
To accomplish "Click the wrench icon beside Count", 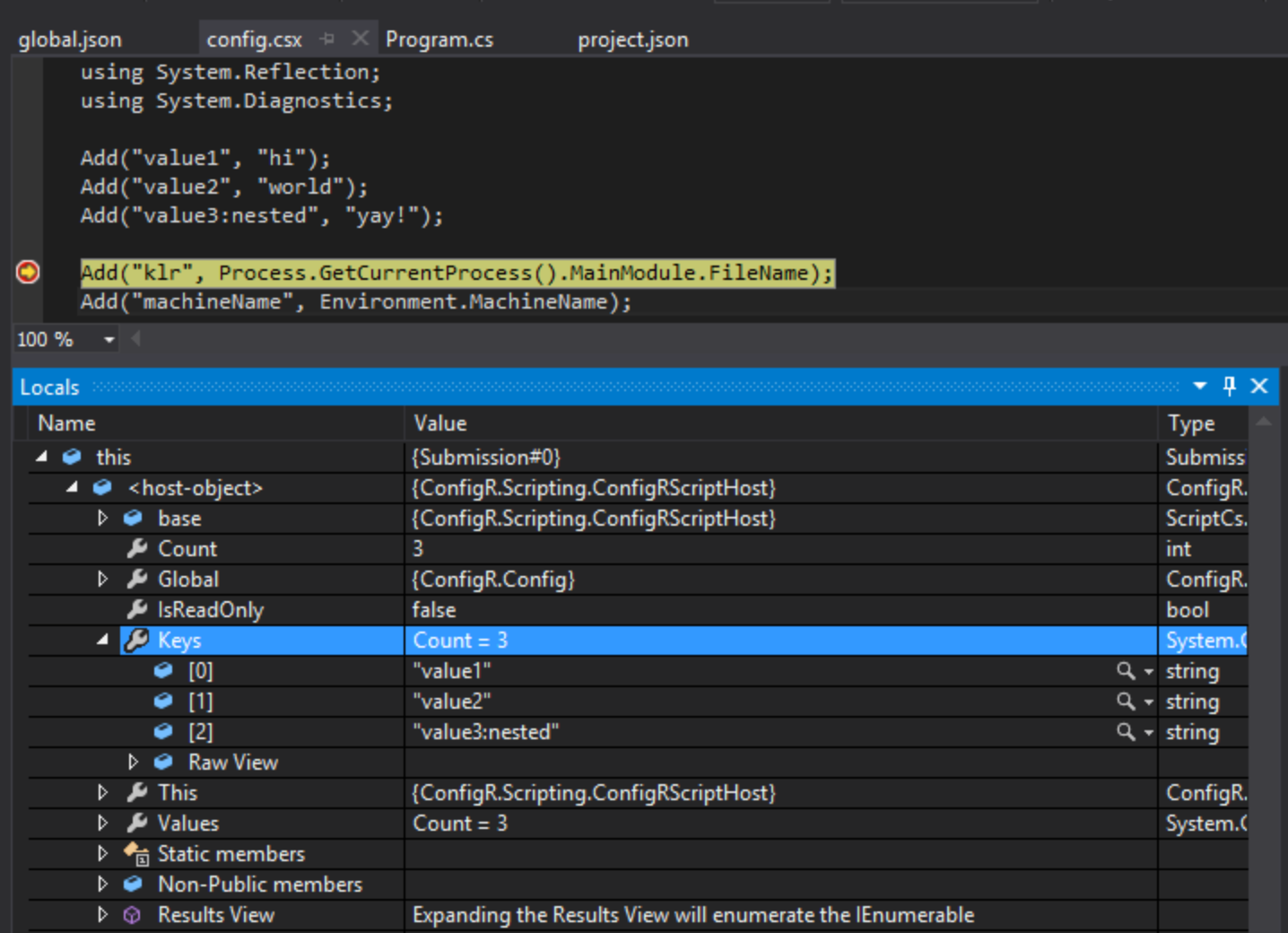I will click(x=136, y=548).
